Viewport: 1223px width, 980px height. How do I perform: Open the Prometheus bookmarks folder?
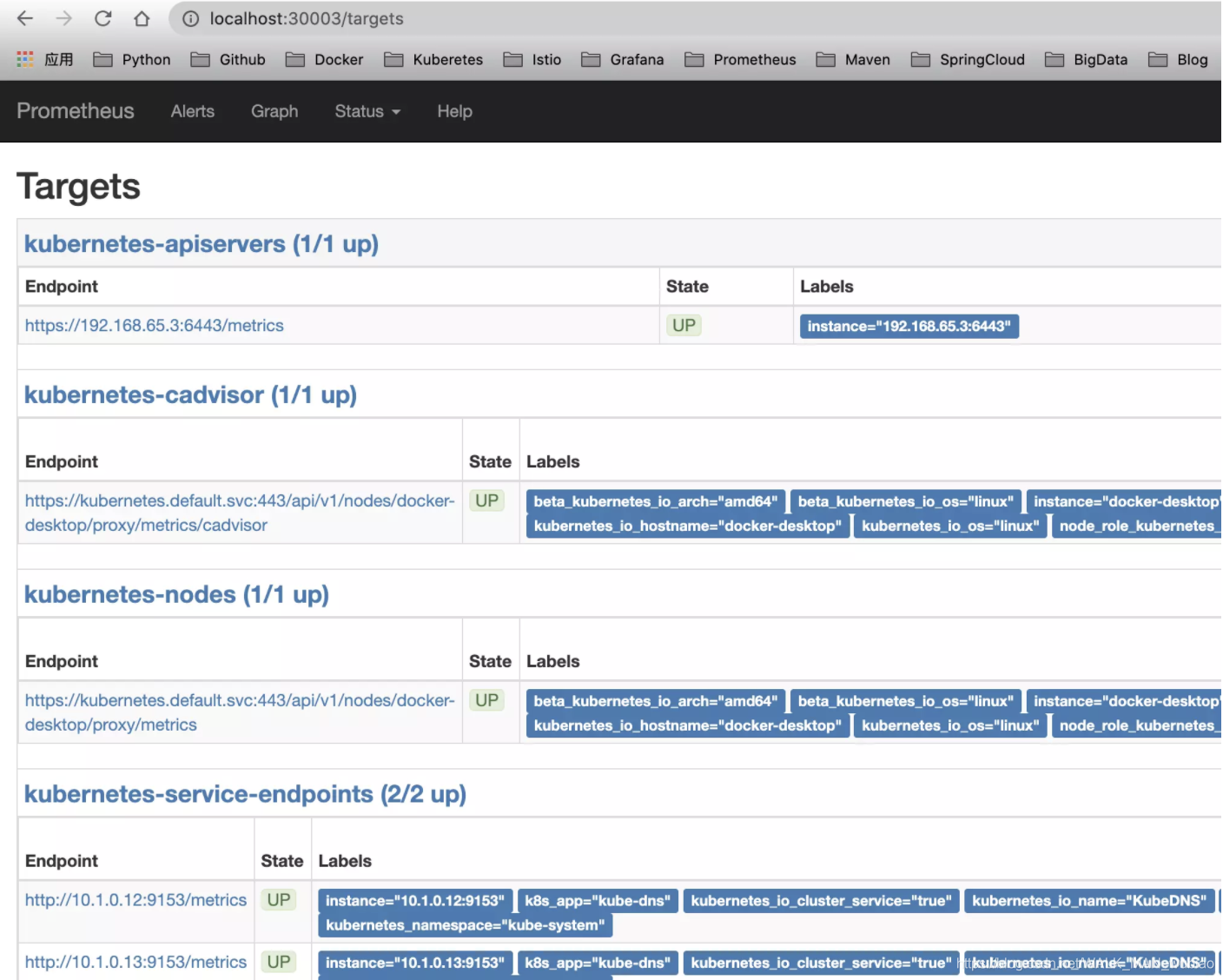[x=740, y=59]
